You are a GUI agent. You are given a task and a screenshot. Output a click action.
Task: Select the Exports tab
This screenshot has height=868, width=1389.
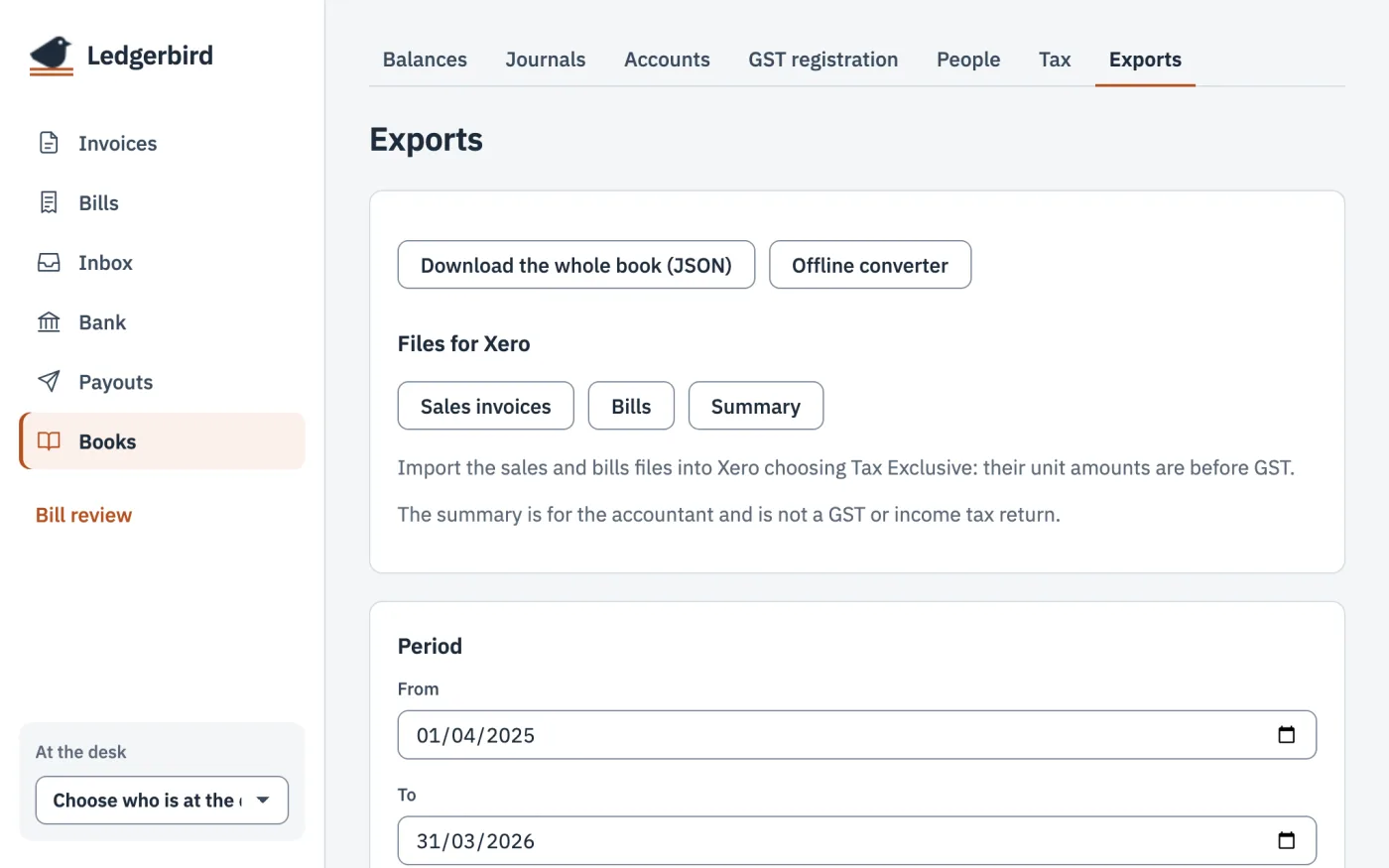click(1145, 60)
